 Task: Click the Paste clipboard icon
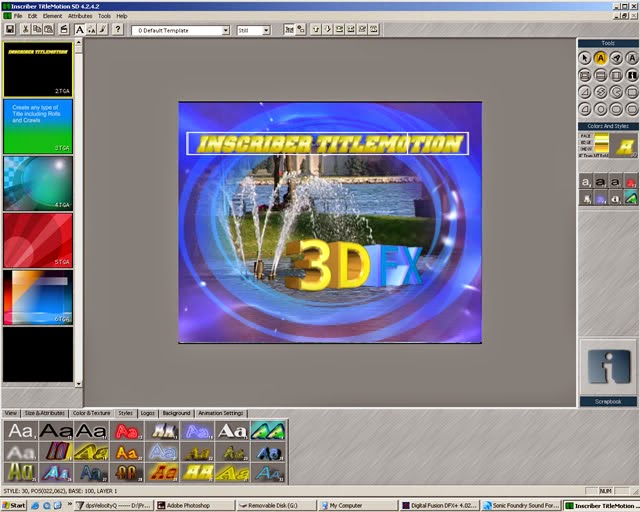49,29
